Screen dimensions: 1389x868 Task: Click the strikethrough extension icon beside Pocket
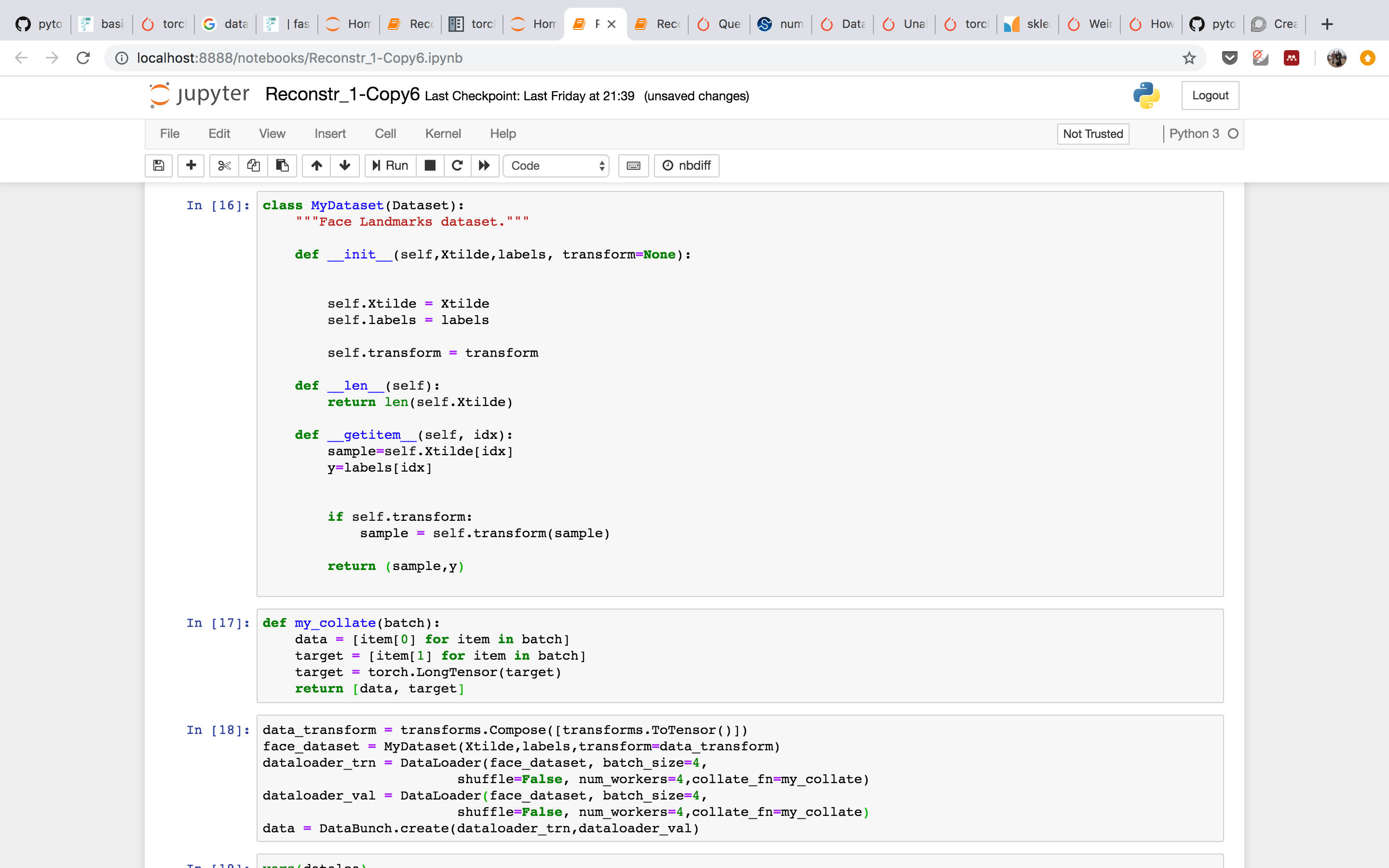[x=1260, y=58]
